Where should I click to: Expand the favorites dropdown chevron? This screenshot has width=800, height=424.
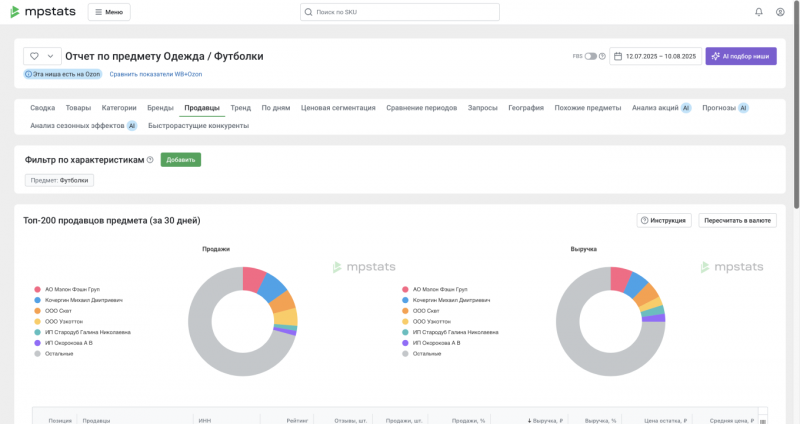51,56
